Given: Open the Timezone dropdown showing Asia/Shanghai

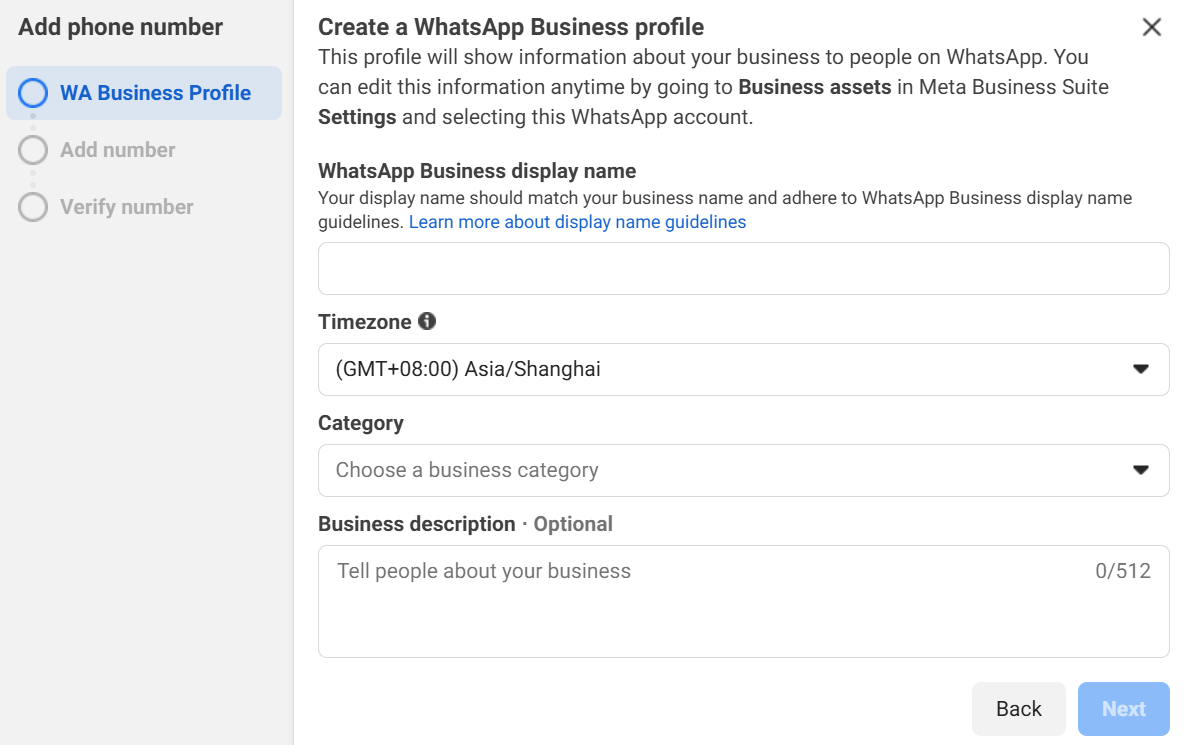Looking at the screenshot, I should pos(743,369).
